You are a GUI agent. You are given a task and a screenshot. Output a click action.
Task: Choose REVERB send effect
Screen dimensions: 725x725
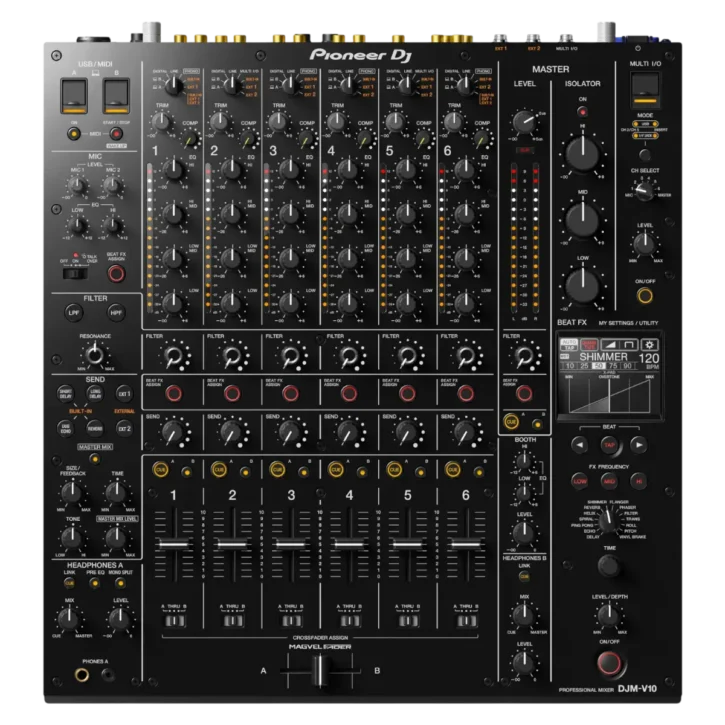click(x=95, y=429)
